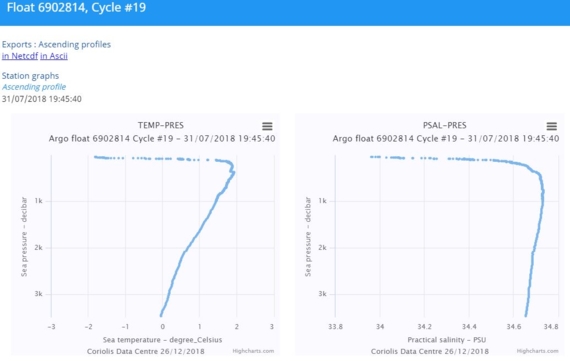The width and height of the screenshot is (570, 361).
Task: Click the deepest point of the salinity profile
Action: click(526, 315)
